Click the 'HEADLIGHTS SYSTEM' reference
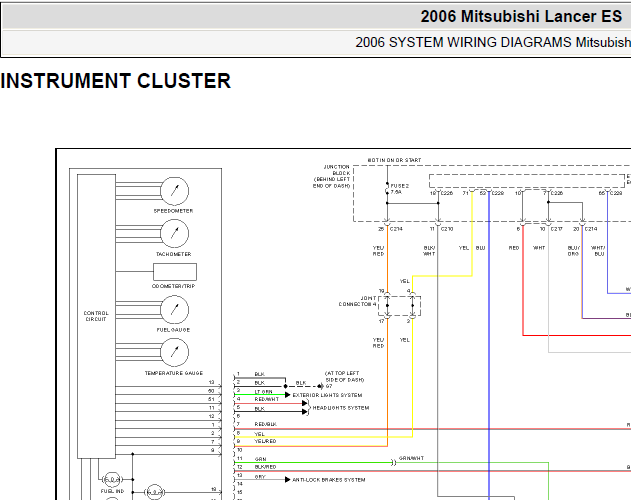 point(341,408)
